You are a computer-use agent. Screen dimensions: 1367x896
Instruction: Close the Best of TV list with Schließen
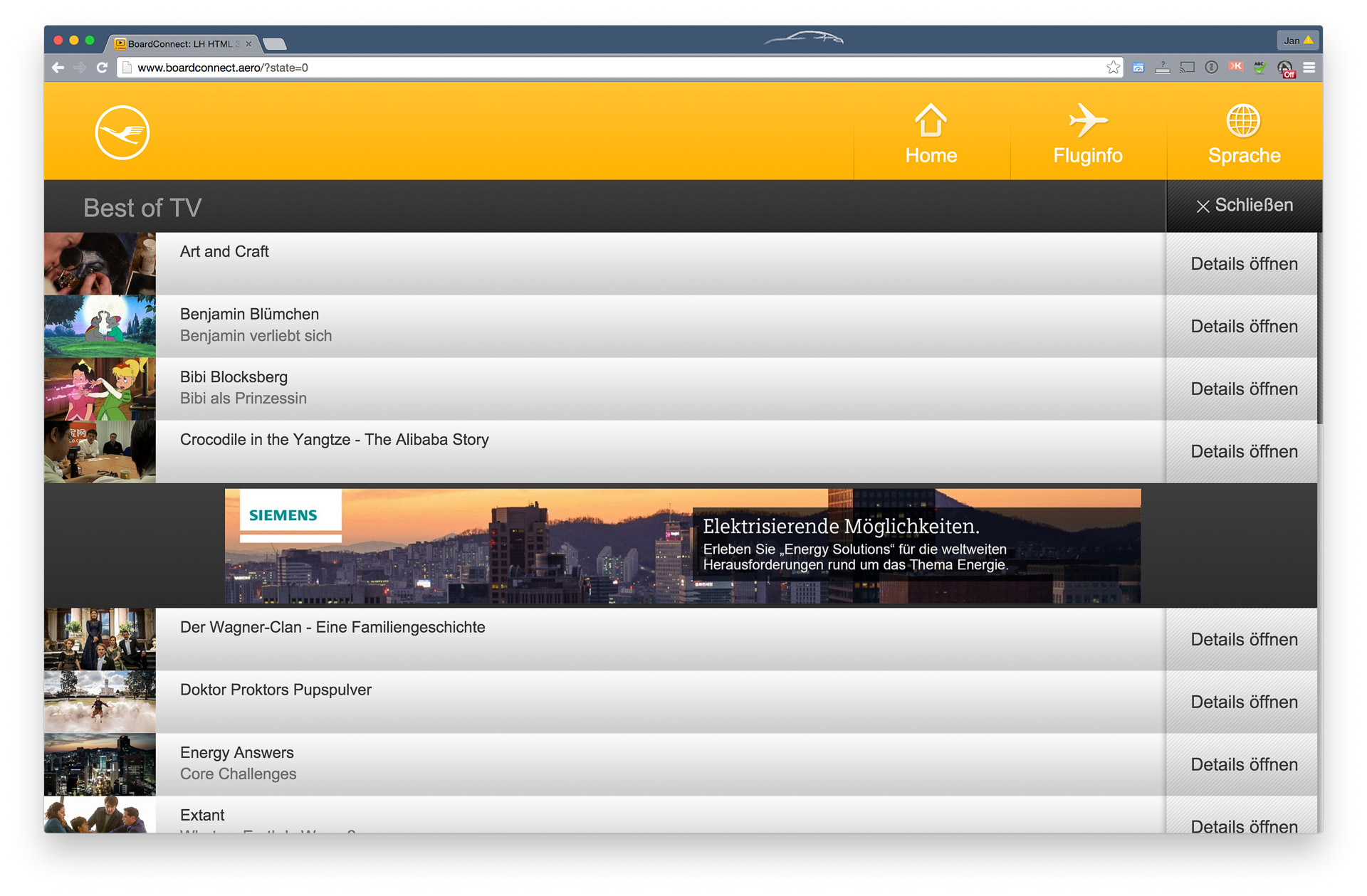point(1245,206)
